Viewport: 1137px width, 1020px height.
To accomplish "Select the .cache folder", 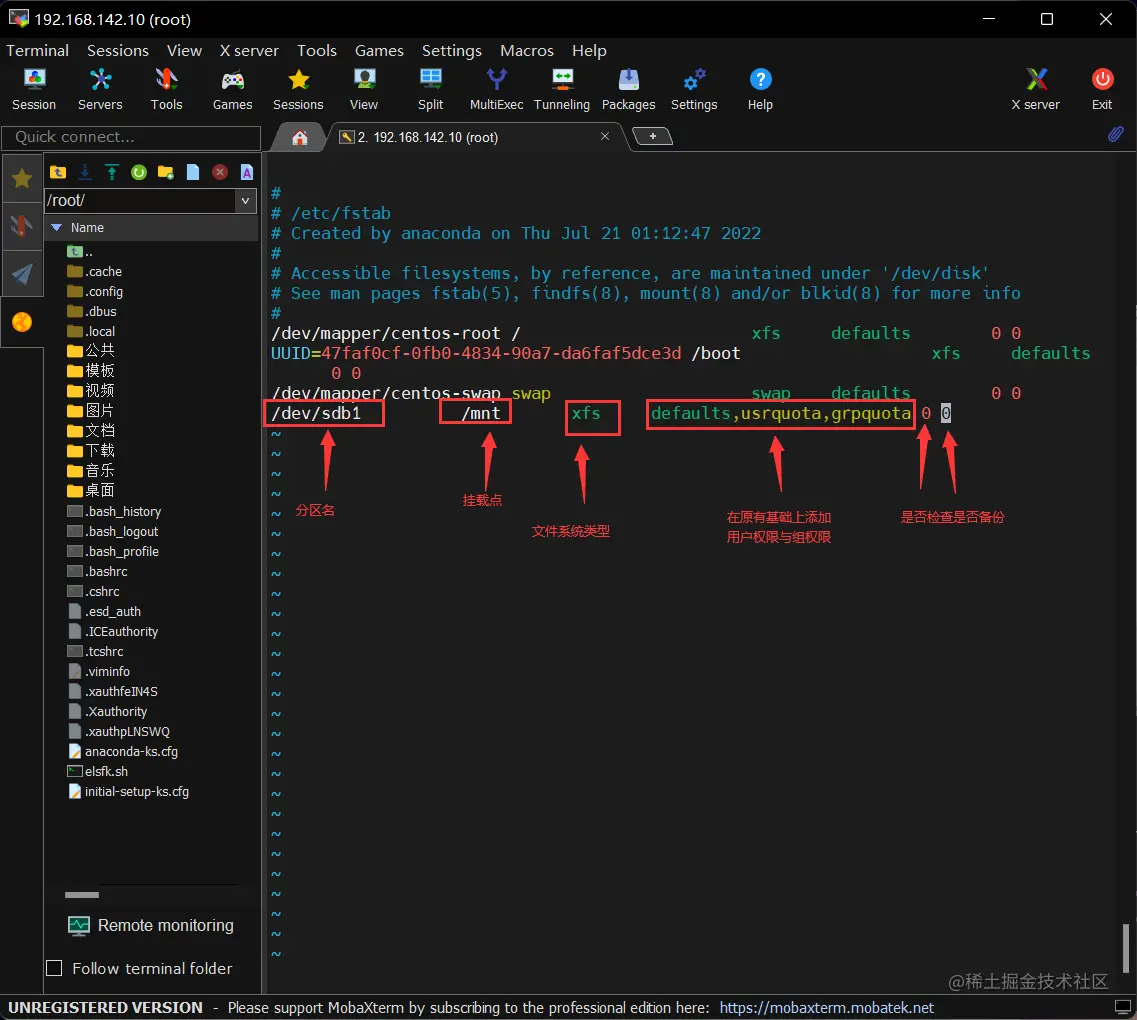I will coord(94,272).
